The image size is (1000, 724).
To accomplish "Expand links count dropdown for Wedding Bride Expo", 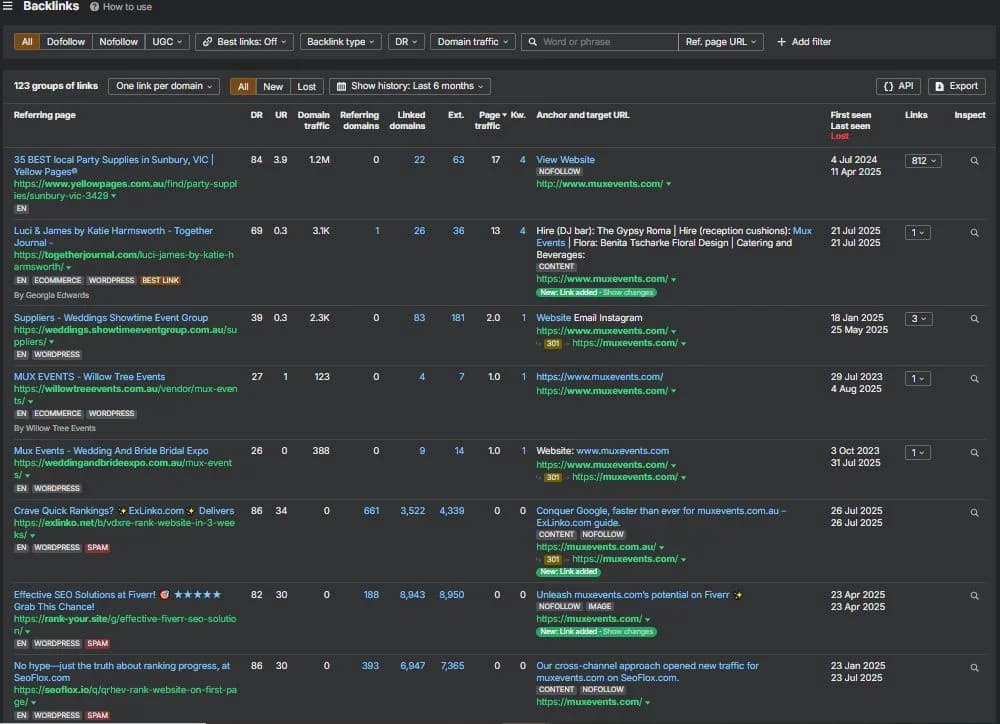I will (917, 452).
